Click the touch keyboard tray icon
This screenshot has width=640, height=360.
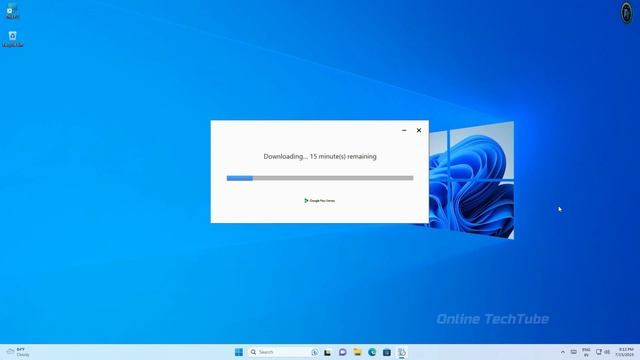pos(573,352)
